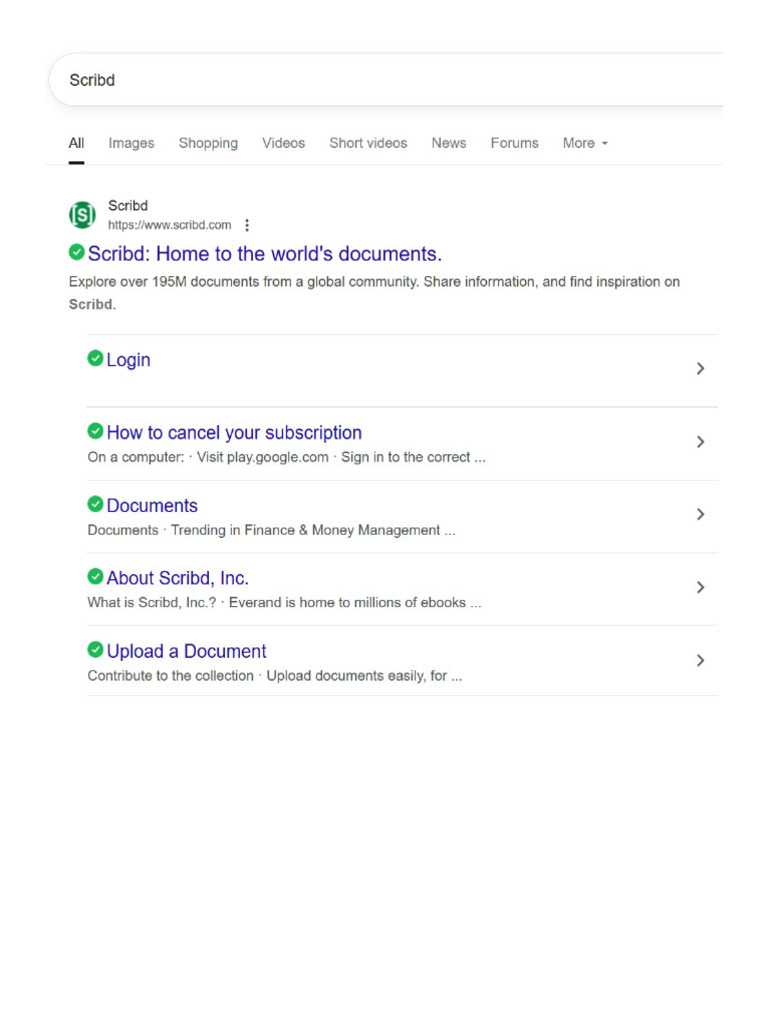Expand the Documents row chevron
This screenshot has height=1024, width=768.
click(x=700, y=515)
